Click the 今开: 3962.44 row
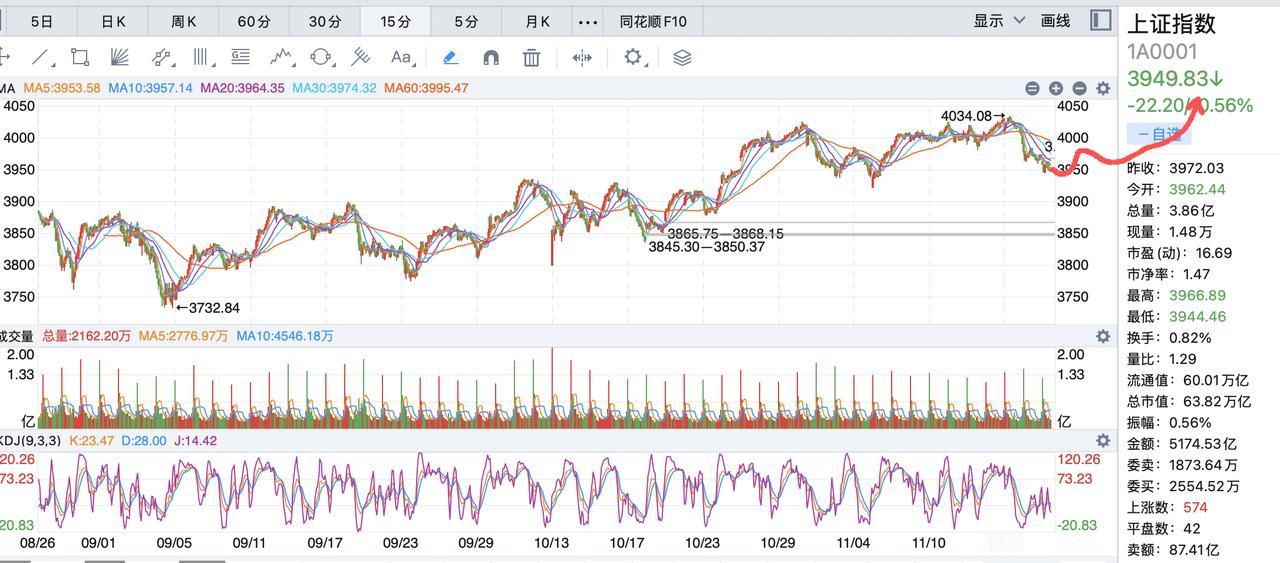1280x563 pixels. (x=1176, y=189)
